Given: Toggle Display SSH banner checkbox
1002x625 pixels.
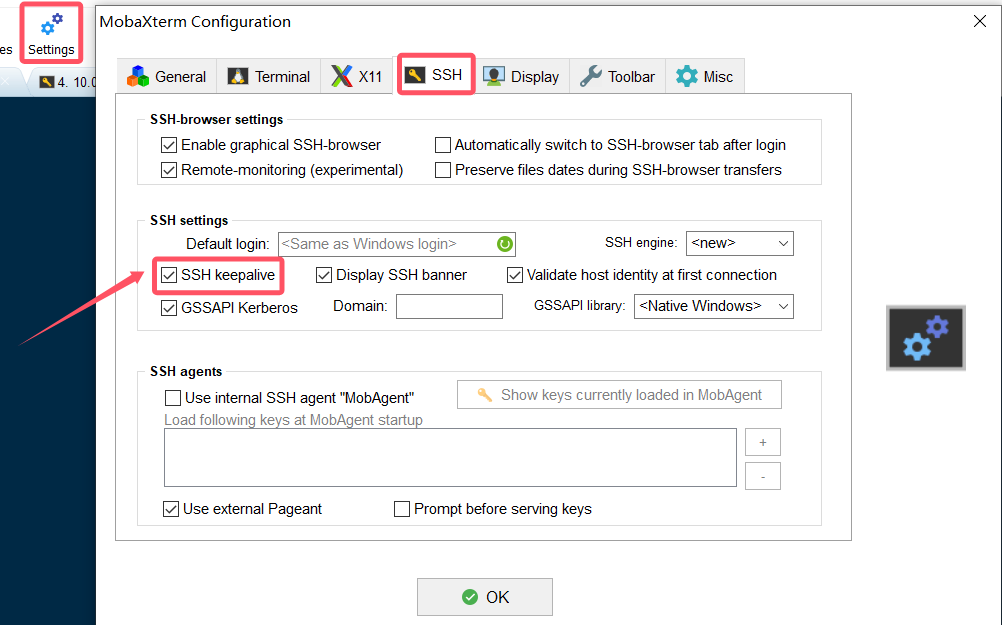Looking at the screenshot, I should click(x=324, y=275).
